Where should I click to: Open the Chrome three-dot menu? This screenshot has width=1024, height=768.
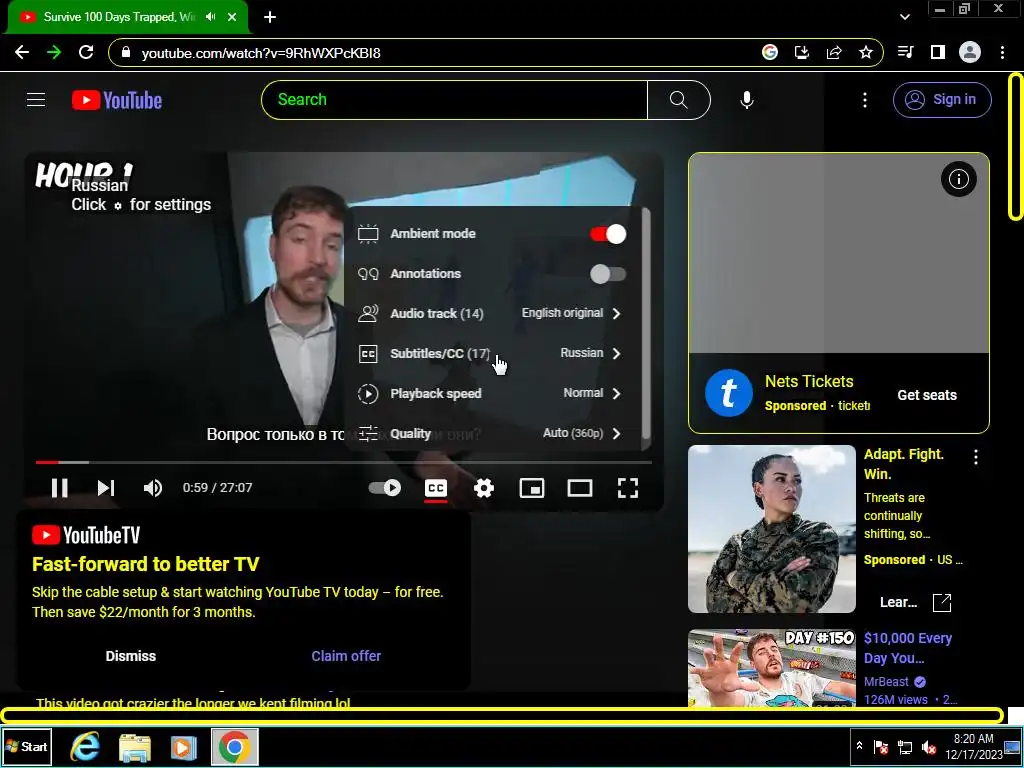tap(1002, 52)
